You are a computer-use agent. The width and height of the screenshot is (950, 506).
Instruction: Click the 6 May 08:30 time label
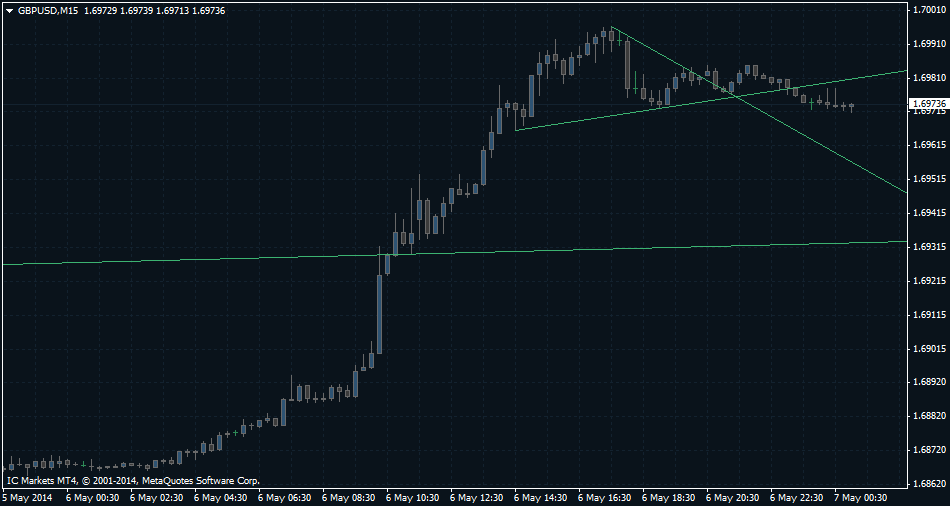coord(350,497)
